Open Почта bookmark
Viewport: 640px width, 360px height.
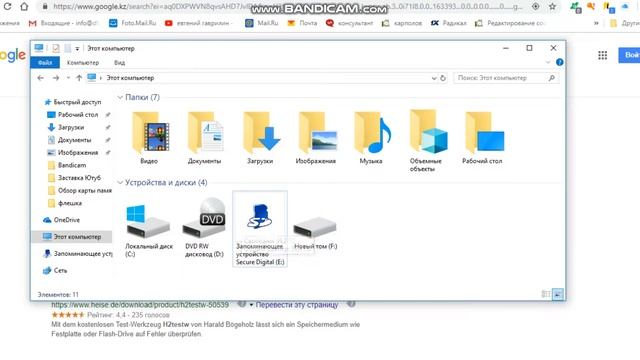[302, 23]
